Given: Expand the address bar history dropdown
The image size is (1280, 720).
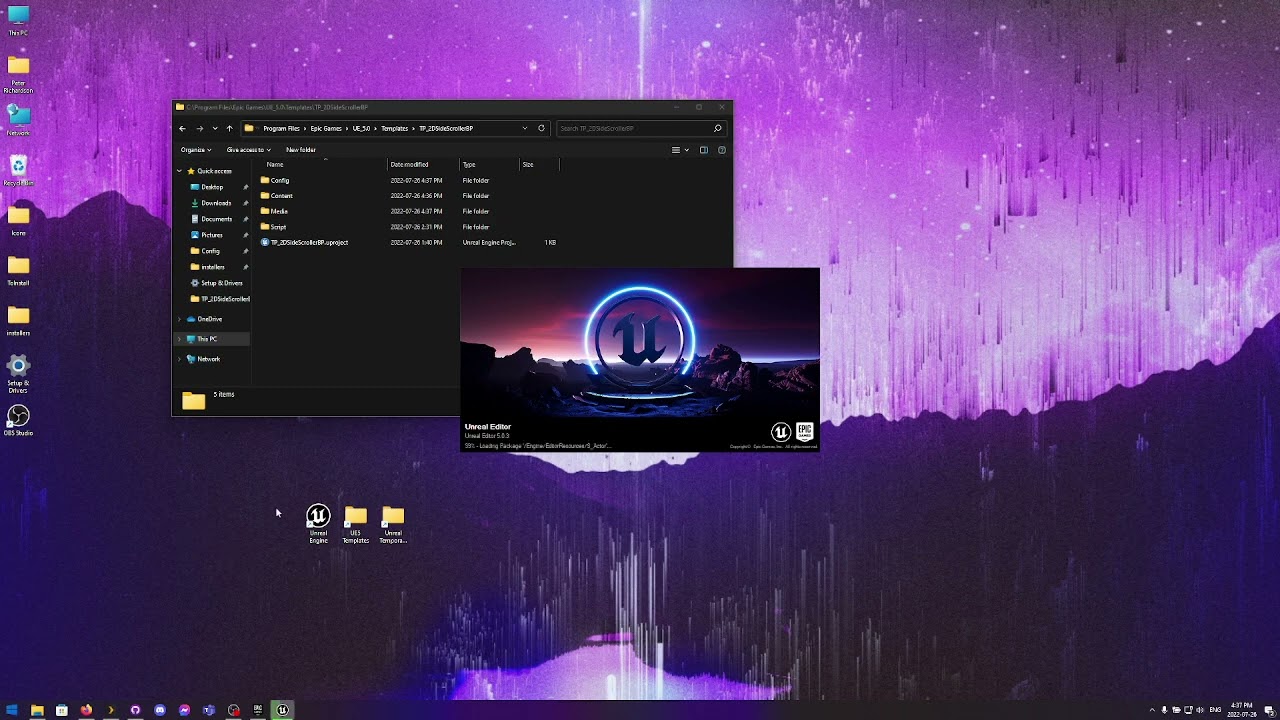Looking at the screenshot, I should point(524,128).
